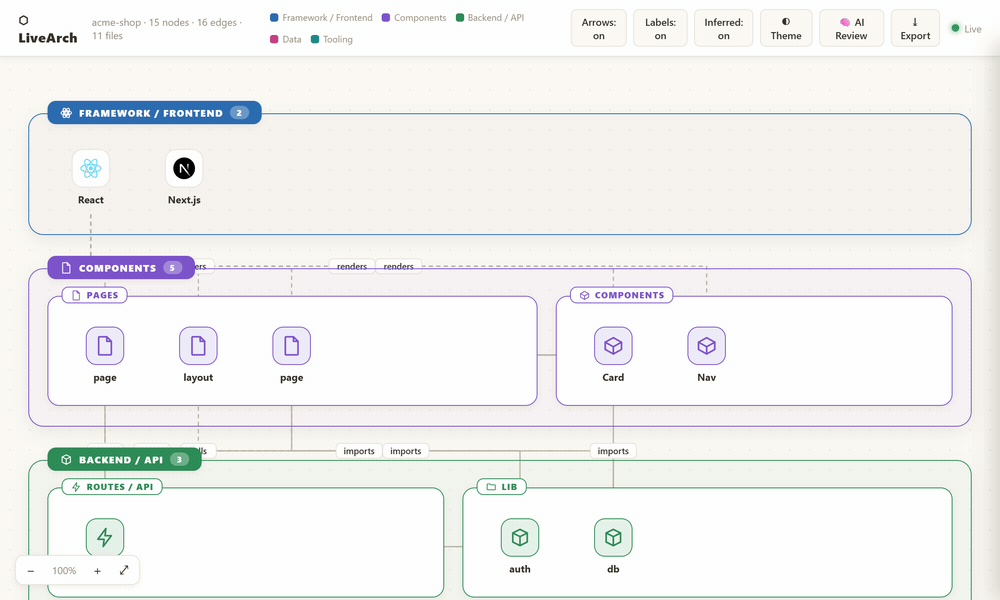Collapse the Framework / Frontend group header
The image size is (1000, 600).
154,113
